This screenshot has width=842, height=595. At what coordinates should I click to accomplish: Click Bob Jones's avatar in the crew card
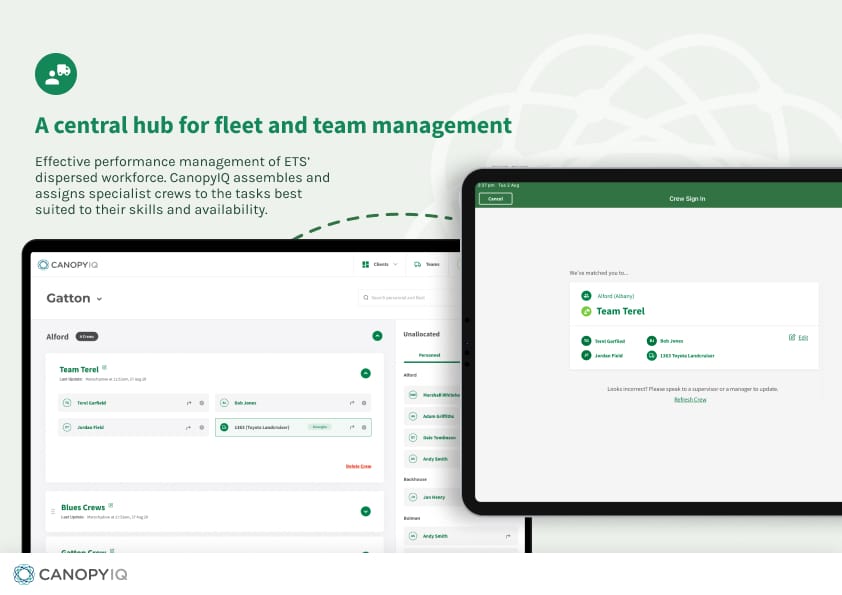(x=224, y=403)
